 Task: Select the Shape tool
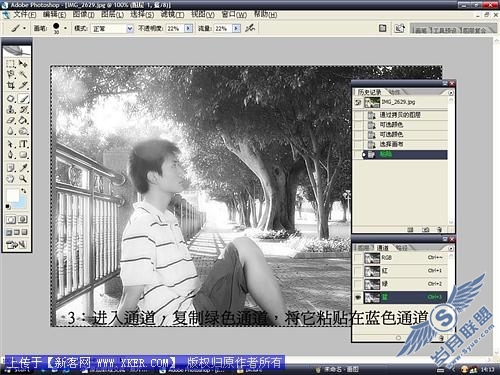[x=23, y=155]
